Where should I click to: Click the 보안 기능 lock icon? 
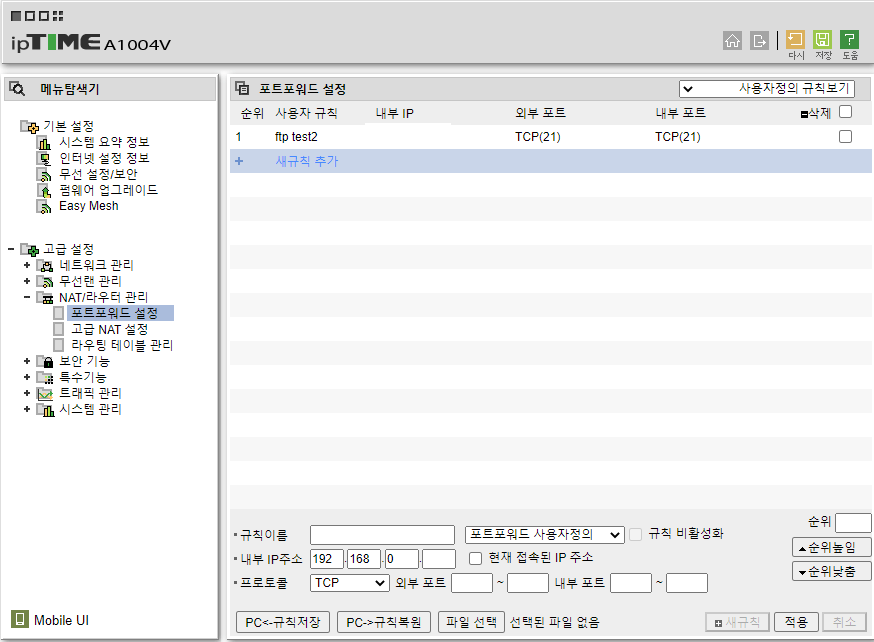click(45, 362)
